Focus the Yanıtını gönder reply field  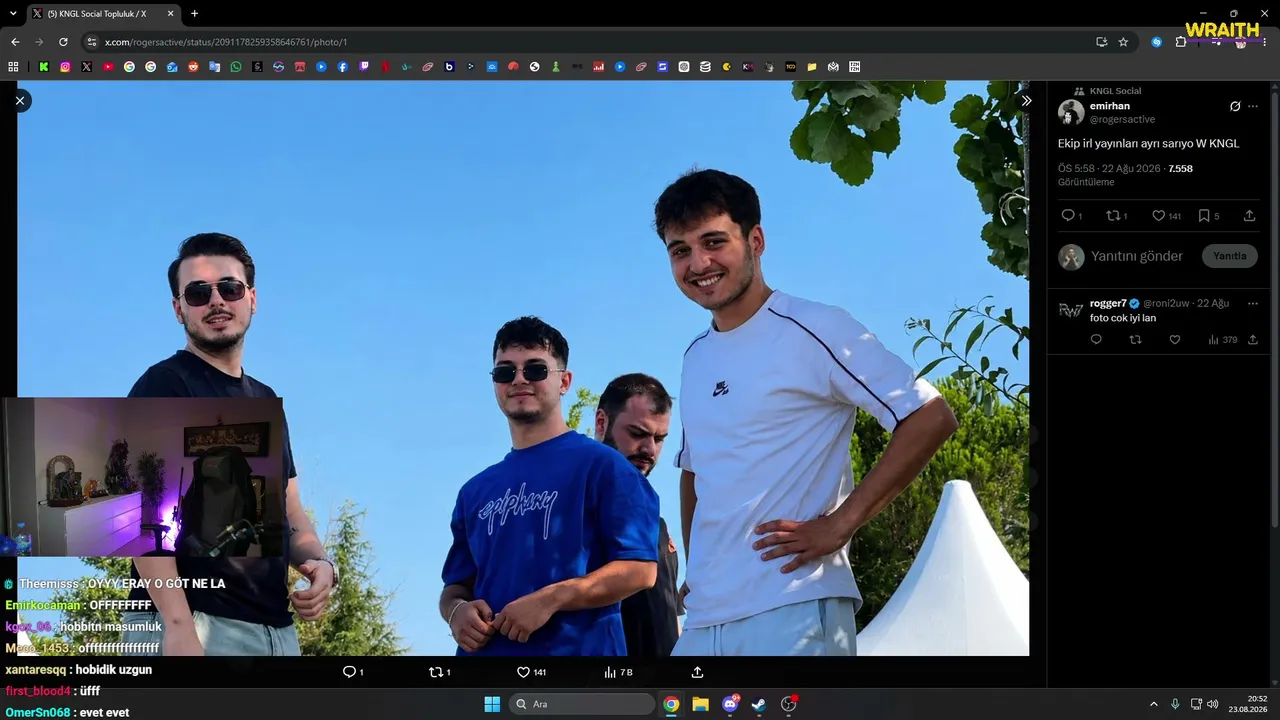(1137, 256)
